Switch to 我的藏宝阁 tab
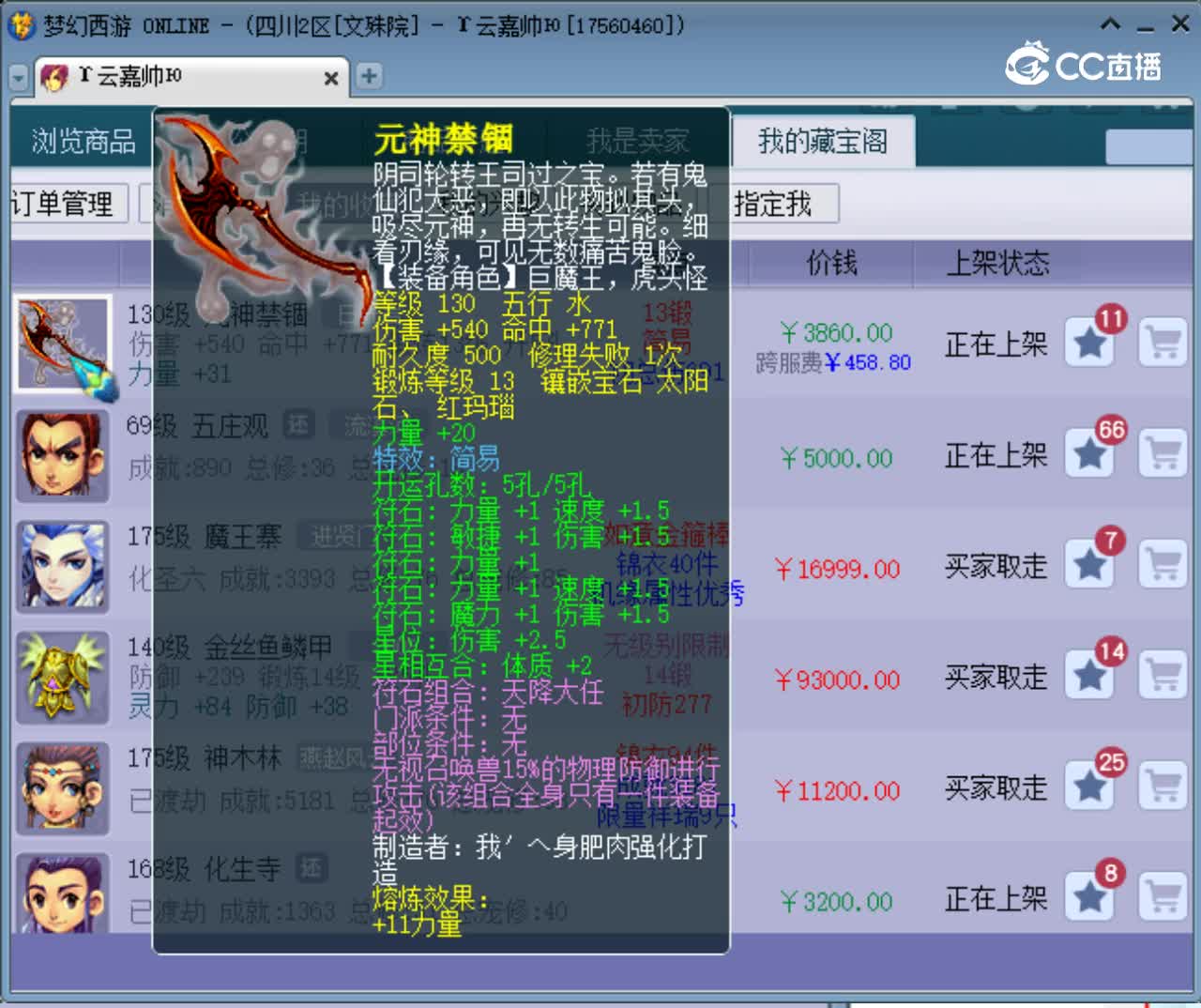 [822, 142]
